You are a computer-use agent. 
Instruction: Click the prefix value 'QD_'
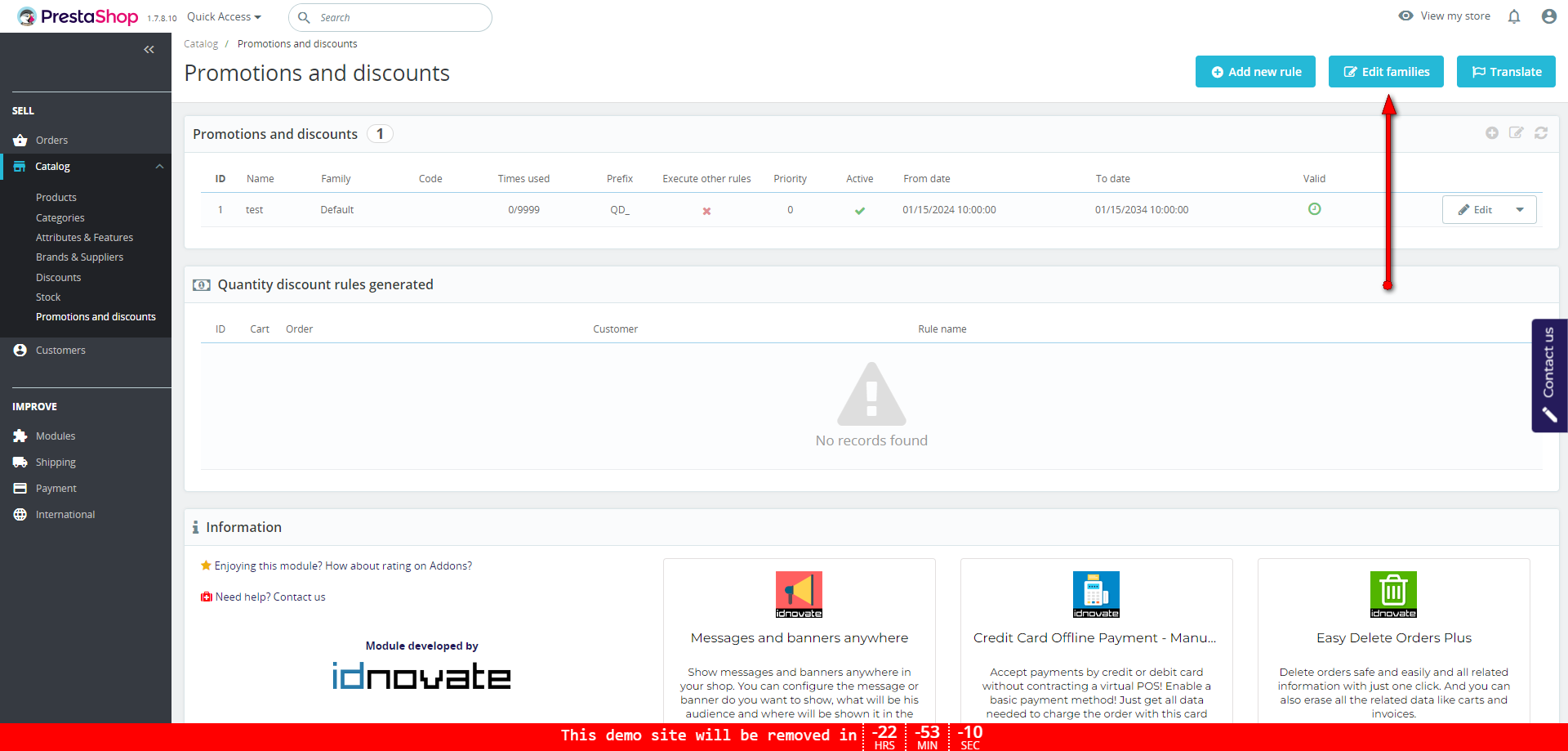[620, 210]
